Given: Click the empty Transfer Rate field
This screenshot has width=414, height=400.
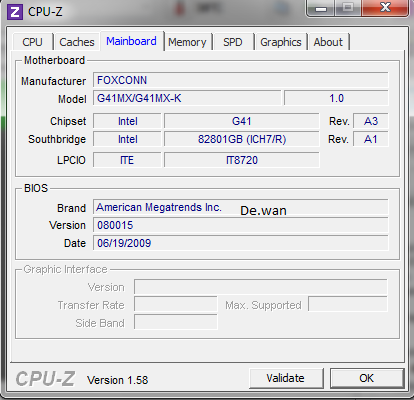Looking at the screenshot, I should (x=176, y=305).
